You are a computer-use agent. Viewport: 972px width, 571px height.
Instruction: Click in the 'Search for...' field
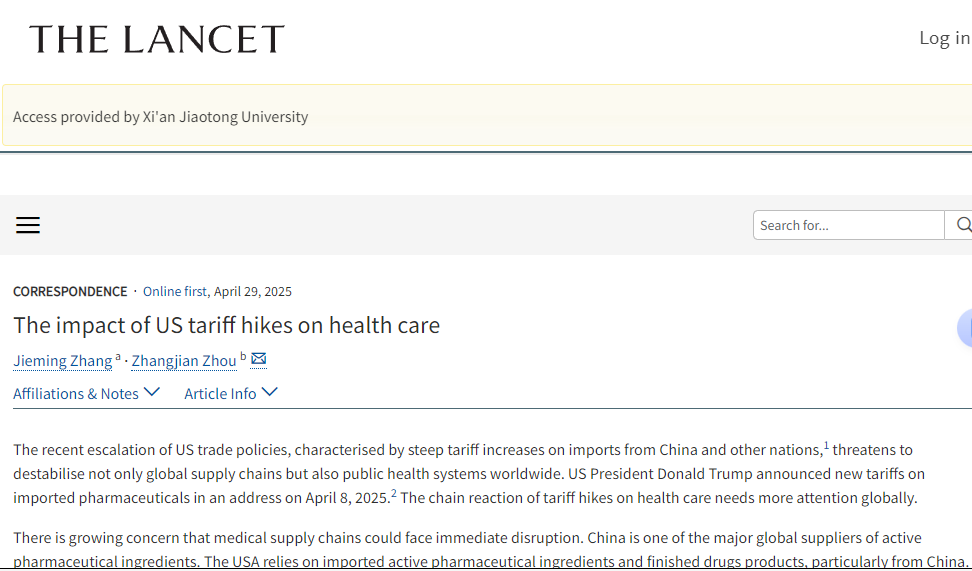pyautogui.click(x=848, y=225)
